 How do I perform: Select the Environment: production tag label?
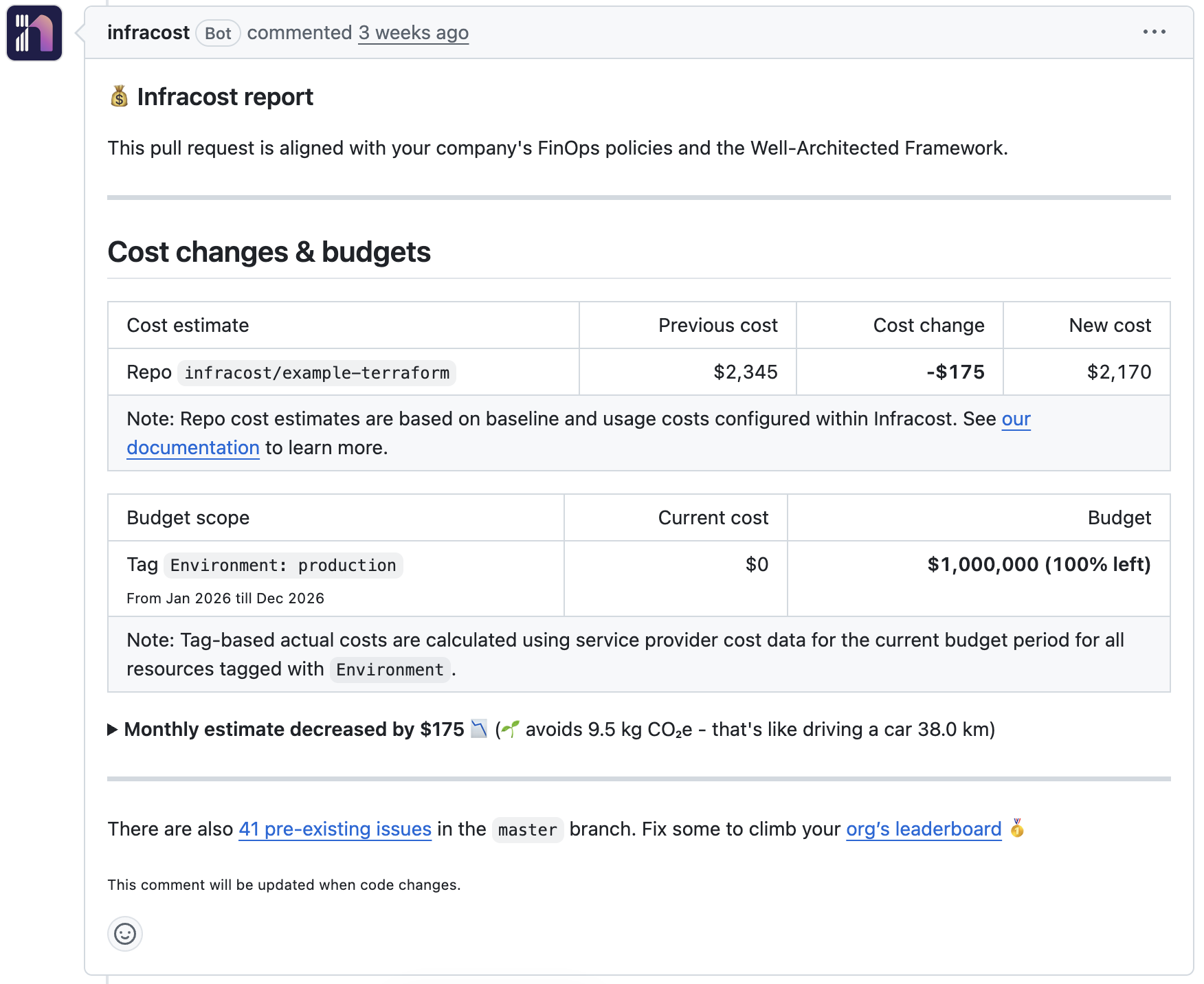pyautogui.click(x=282, y=565)
